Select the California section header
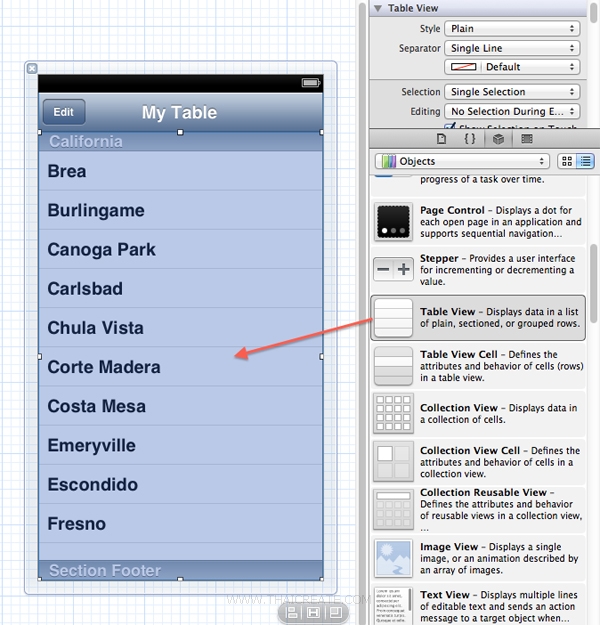The height and width of the screenshot is (625, 600). pyautogui.click(x=181, y=142)
